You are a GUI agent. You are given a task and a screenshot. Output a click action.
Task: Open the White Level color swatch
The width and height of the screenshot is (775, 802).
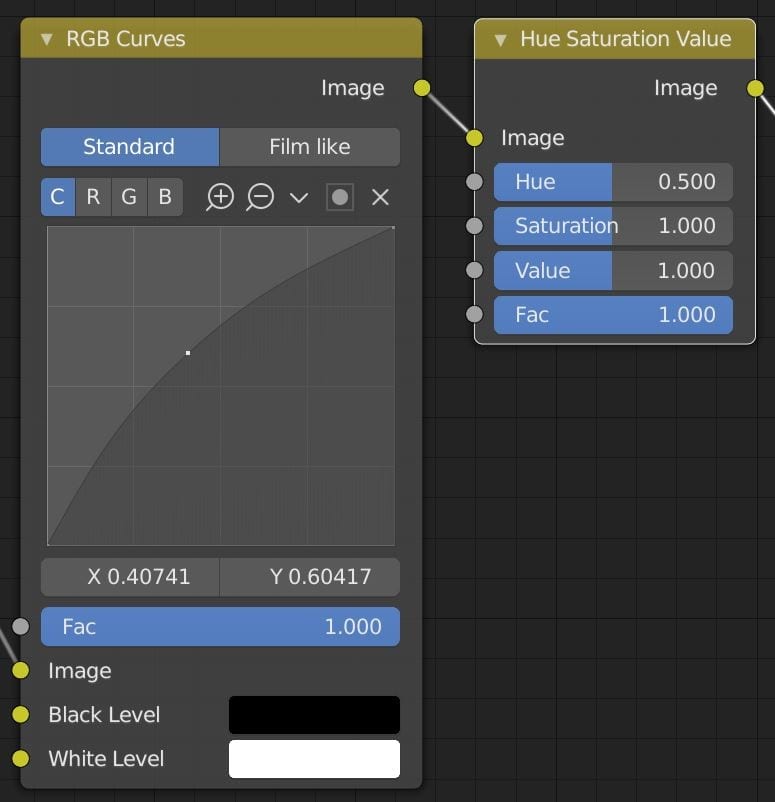[314, 759]
